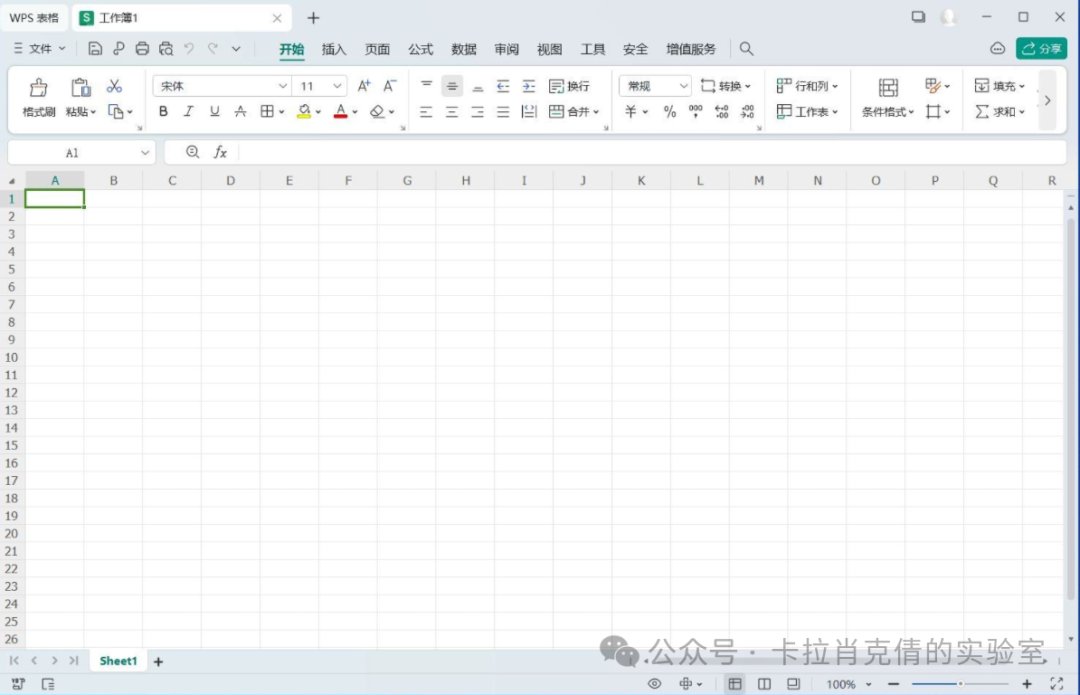The width and height of the screenshot is (1080, 695).
Task: Select the Sheet1 worksheet tab
Action: click(x=118, y=661)
